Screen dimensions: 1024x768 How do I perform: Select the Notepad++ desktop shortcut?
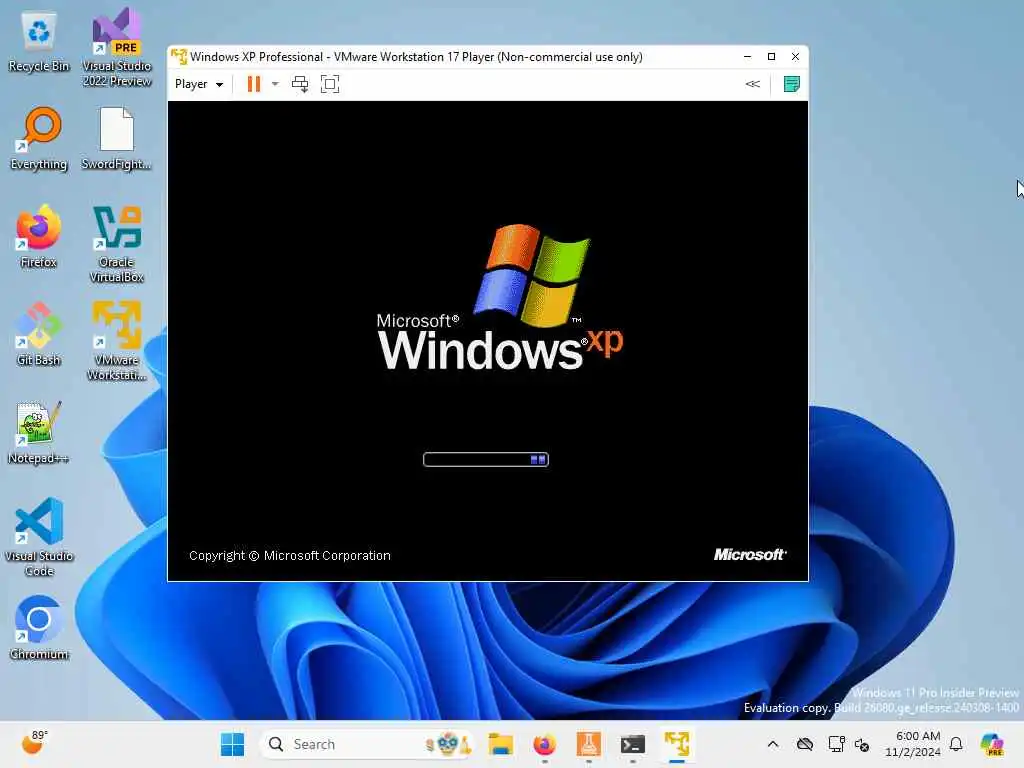[x=39, y=432]
